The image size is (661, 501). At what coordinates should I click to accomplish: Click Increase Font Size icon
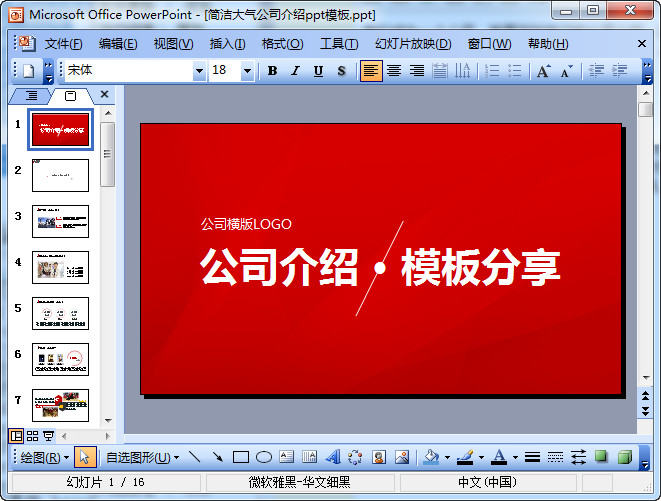point(543,70)
